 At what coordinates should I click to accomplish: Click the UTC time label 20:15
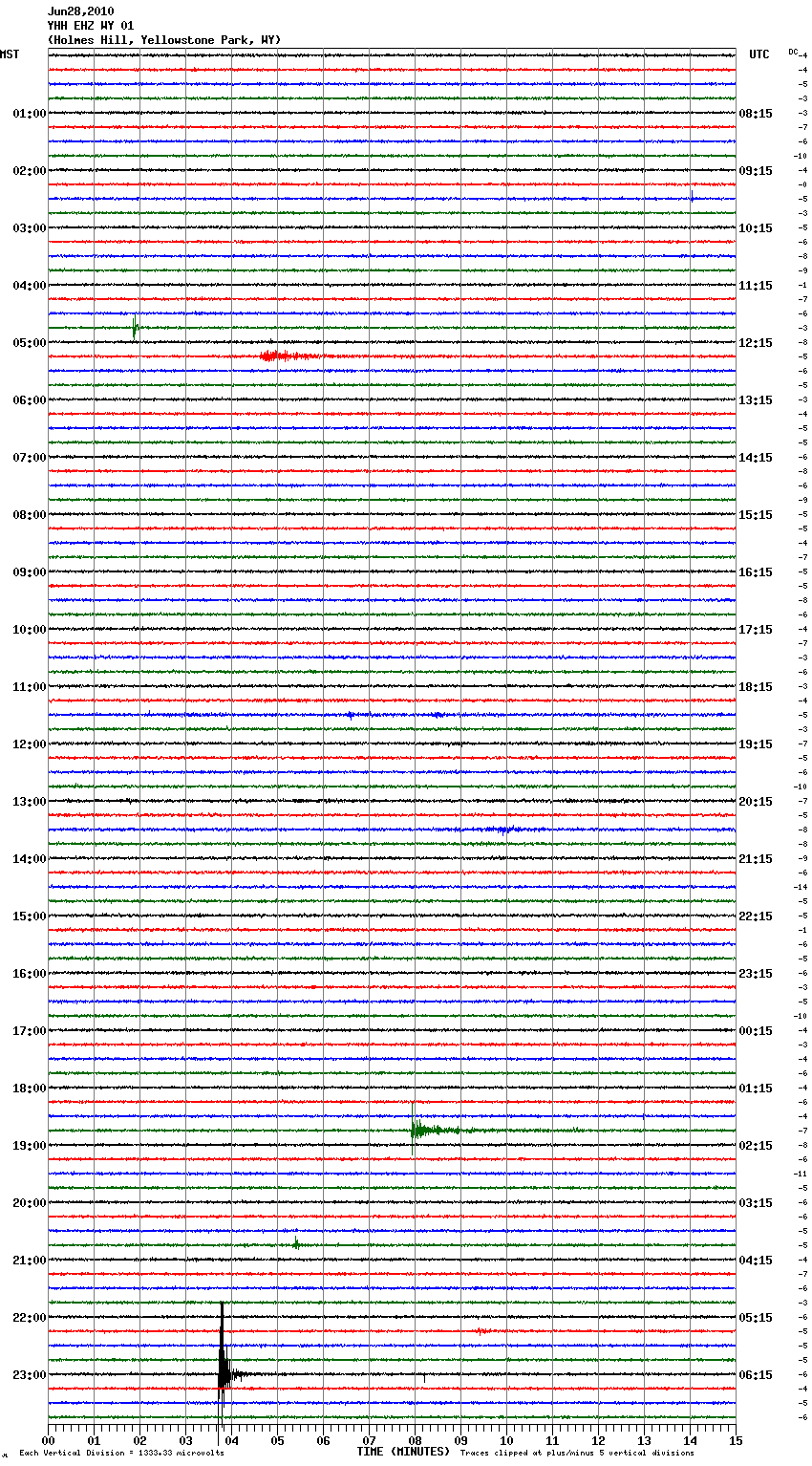point(756,802)
